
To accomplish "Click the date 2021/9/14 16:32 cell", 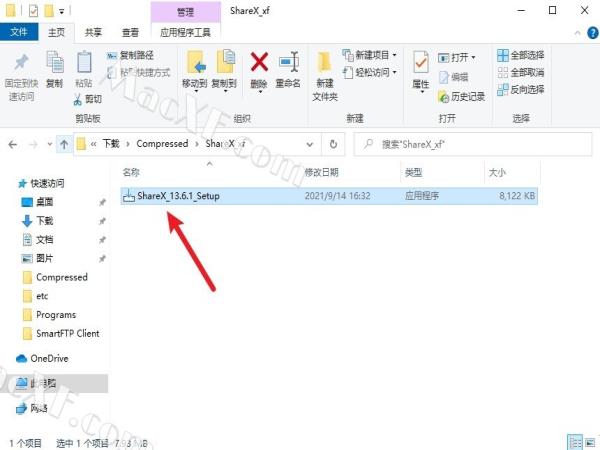I will tap(338, 196).
